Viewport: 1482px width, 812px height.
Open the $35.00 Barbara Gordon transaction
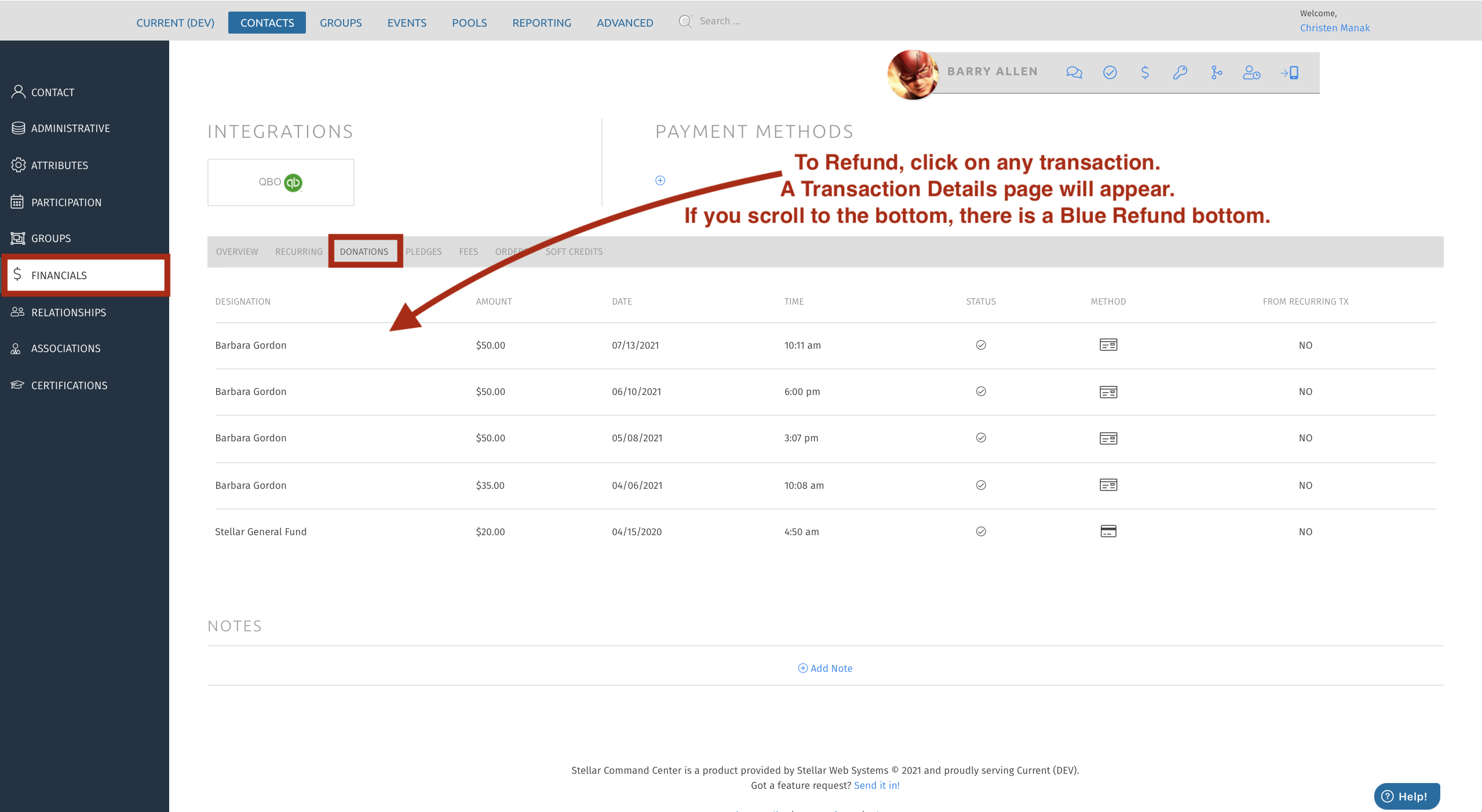(x=490, y=485)
